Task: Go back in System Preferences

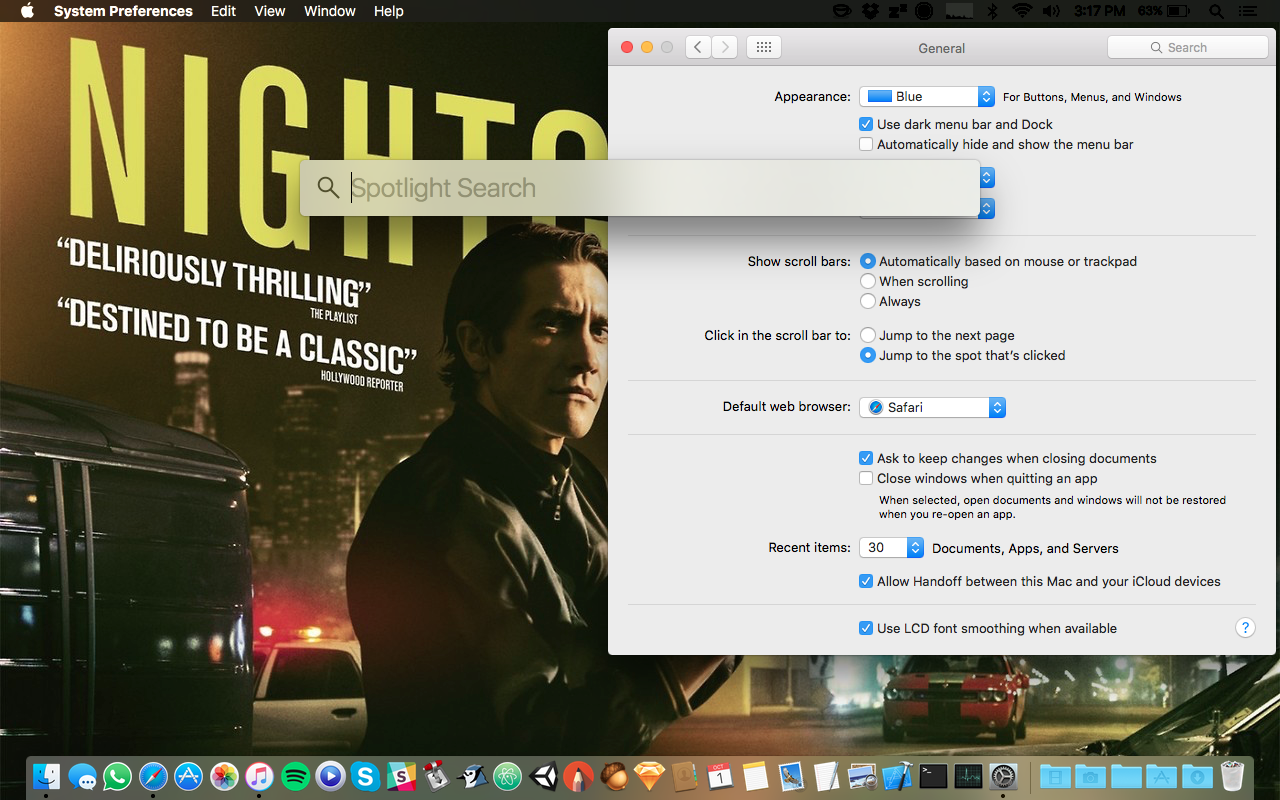Action: pyautogui.click(x=698, y=47)
